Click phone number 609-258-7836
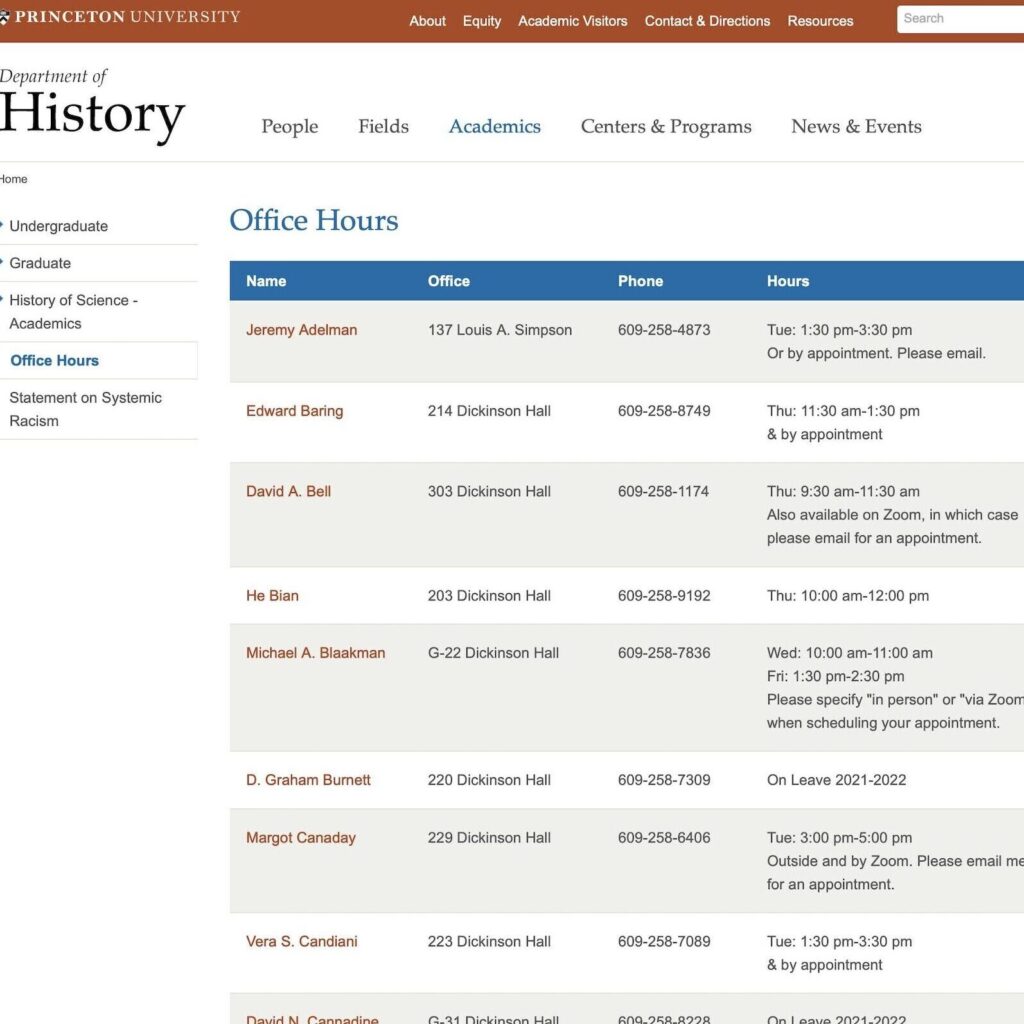The image size is (1024, 1024). tap(664, 652)
